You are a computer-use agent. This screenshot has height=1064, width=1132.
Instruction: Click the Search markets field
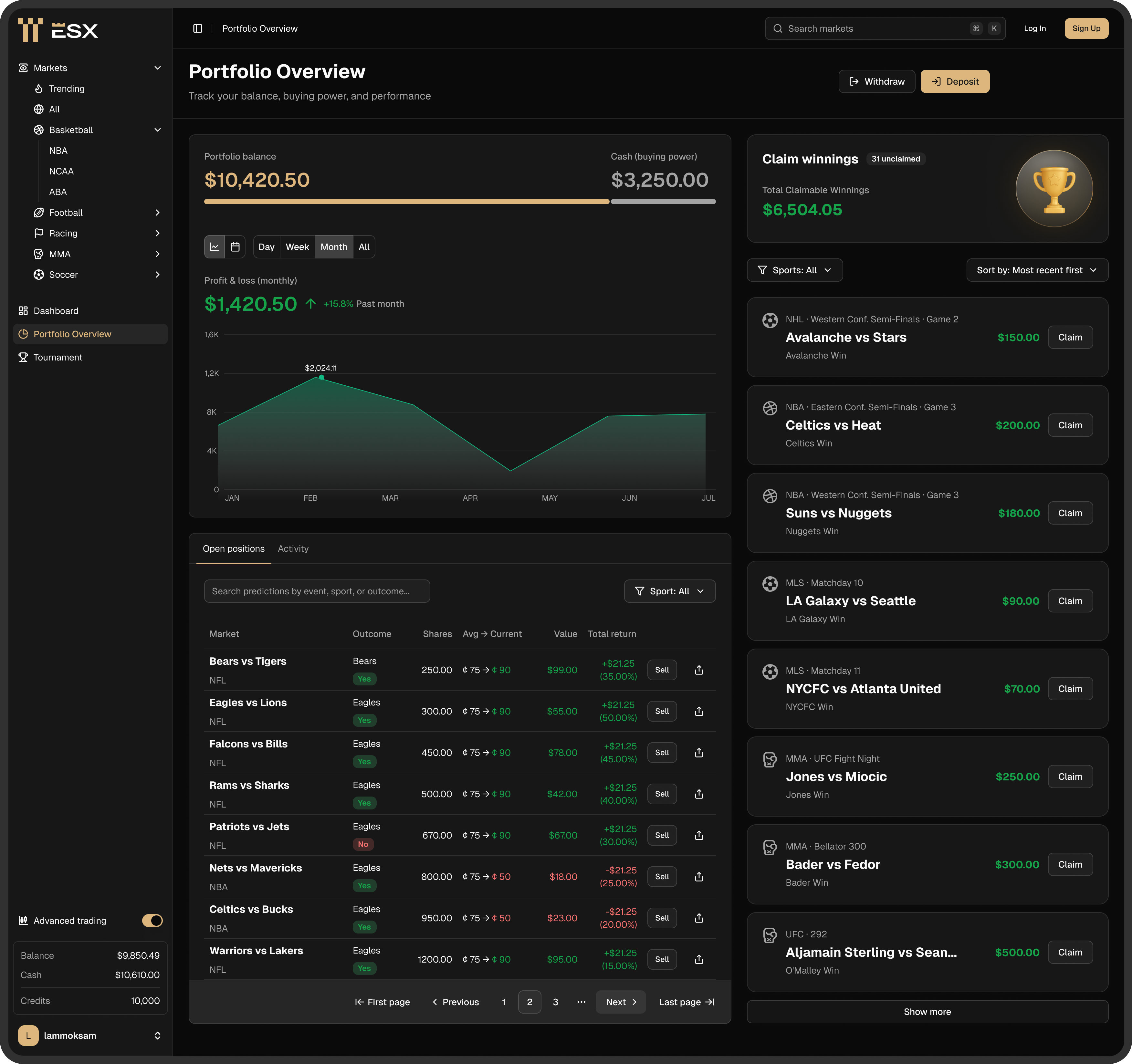click(x=885, y=28)
